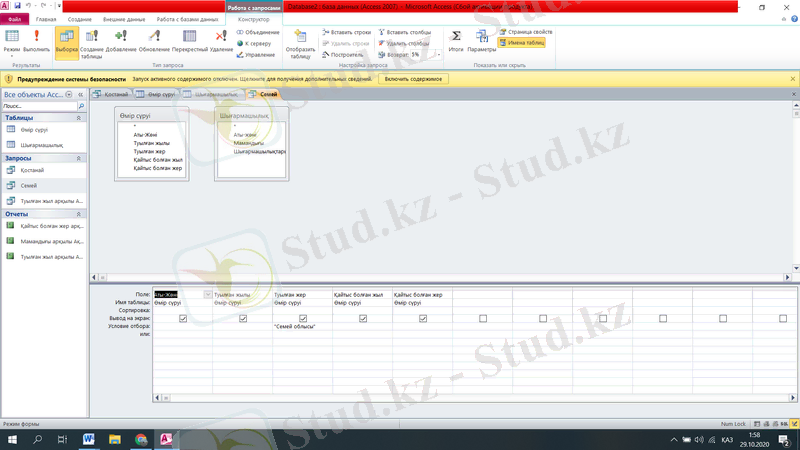Choose the Перекрестный crosstab query

coord(190,41)
